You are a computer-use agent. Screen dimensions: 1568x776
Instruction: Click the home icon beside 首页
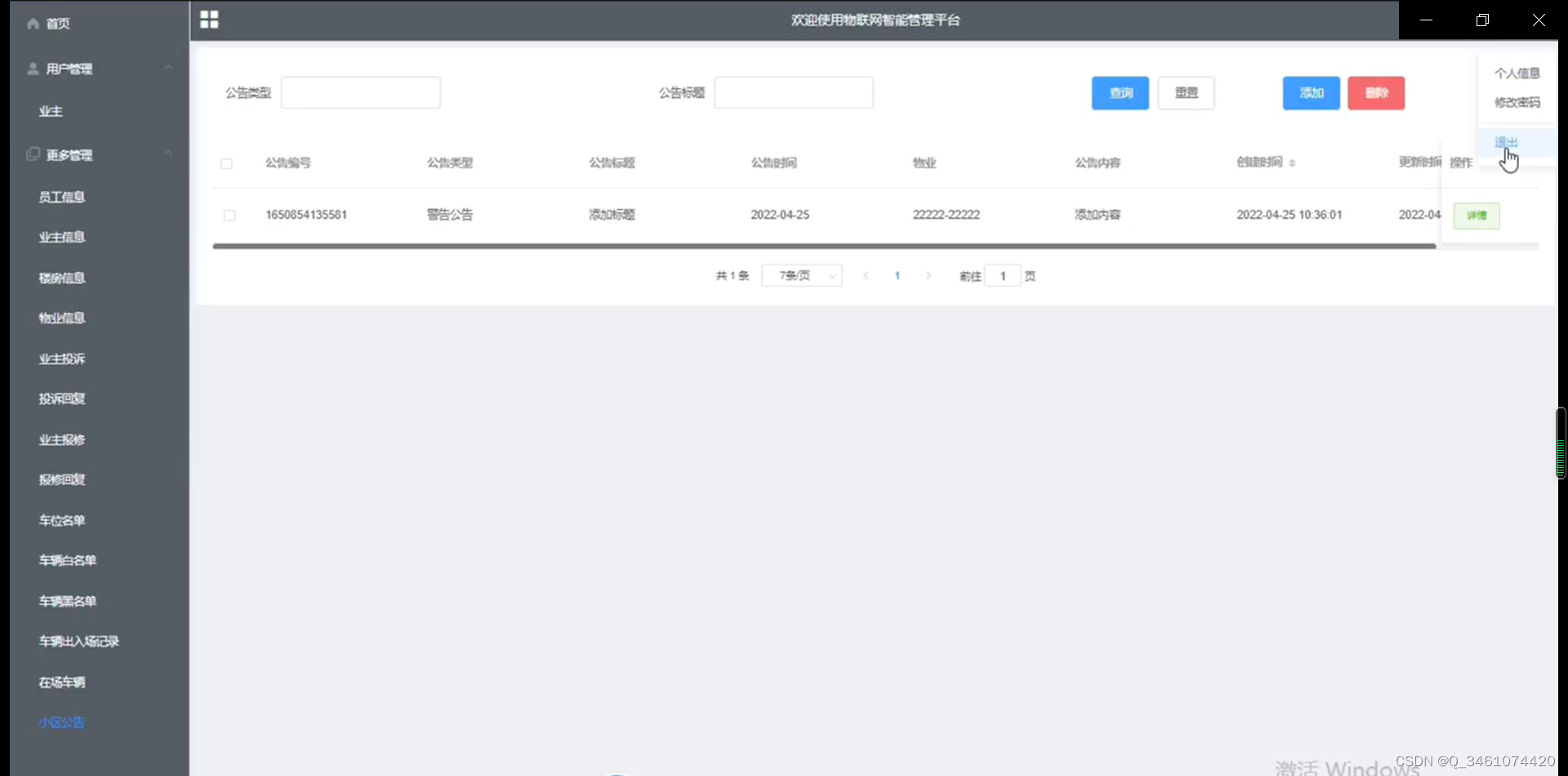click(x=33, y=24)
